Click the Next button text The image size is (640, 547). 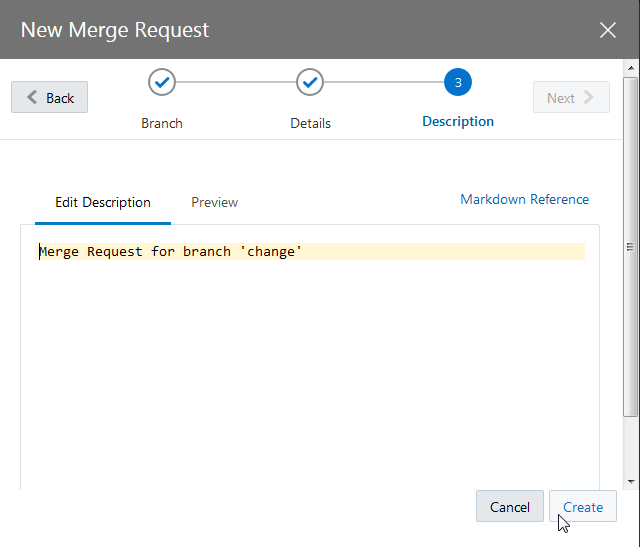[x=560, y=98]
